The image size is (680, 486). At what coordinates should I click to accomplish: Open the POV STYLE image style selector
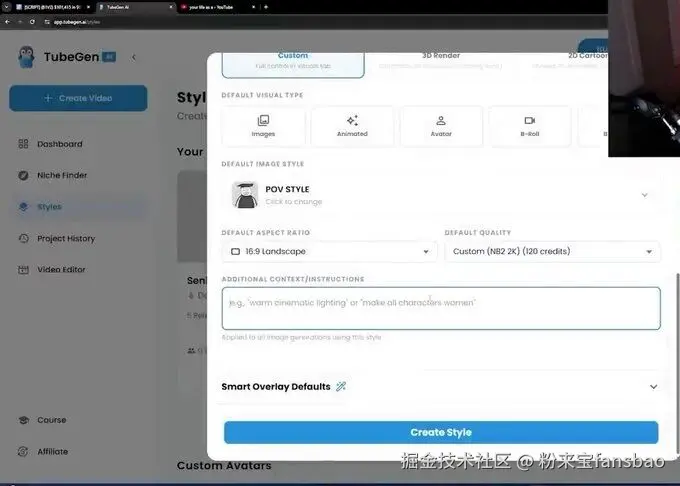441,195
